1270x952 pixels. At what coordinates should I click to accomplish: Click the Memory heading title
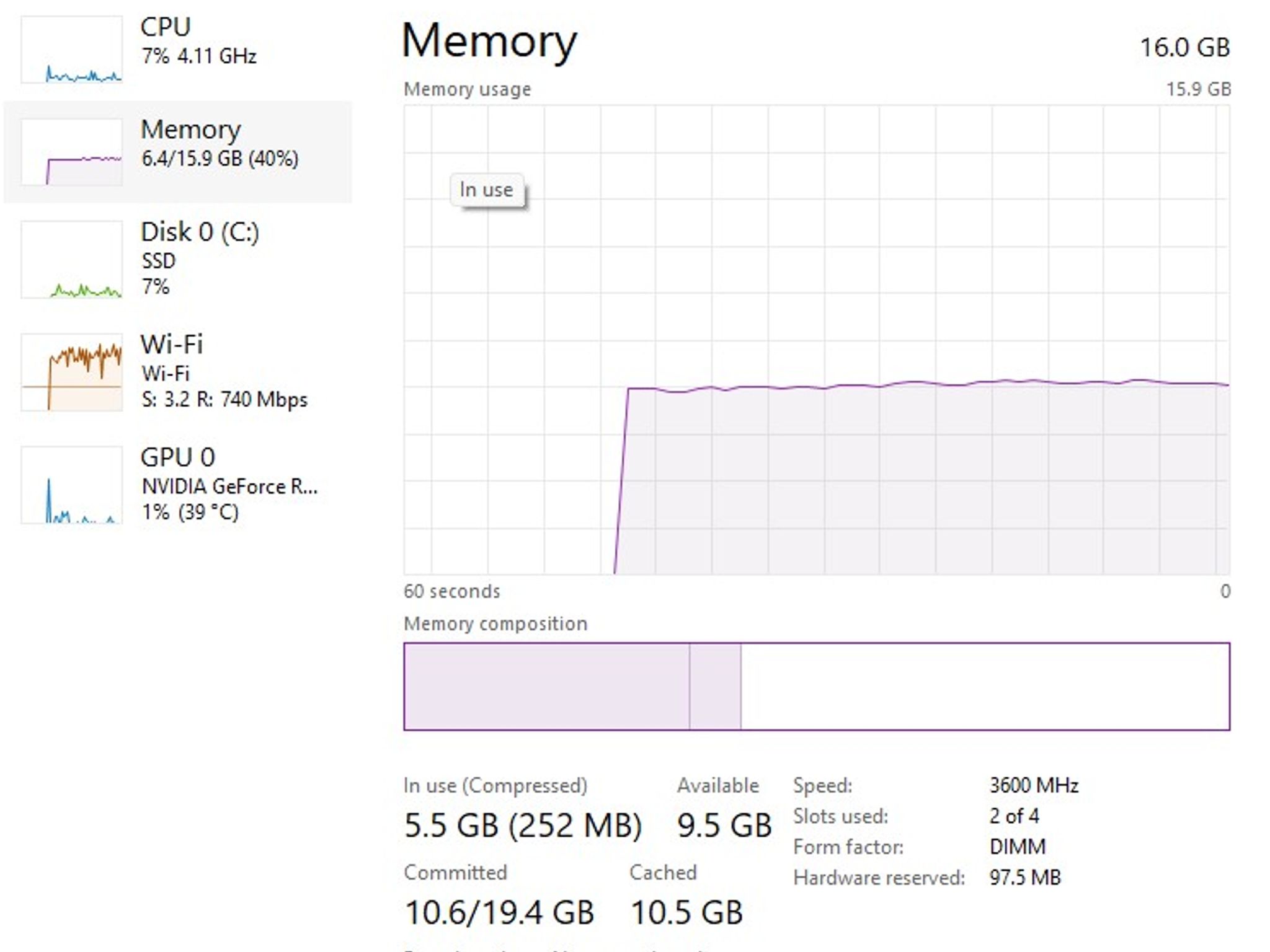(489, 42)
